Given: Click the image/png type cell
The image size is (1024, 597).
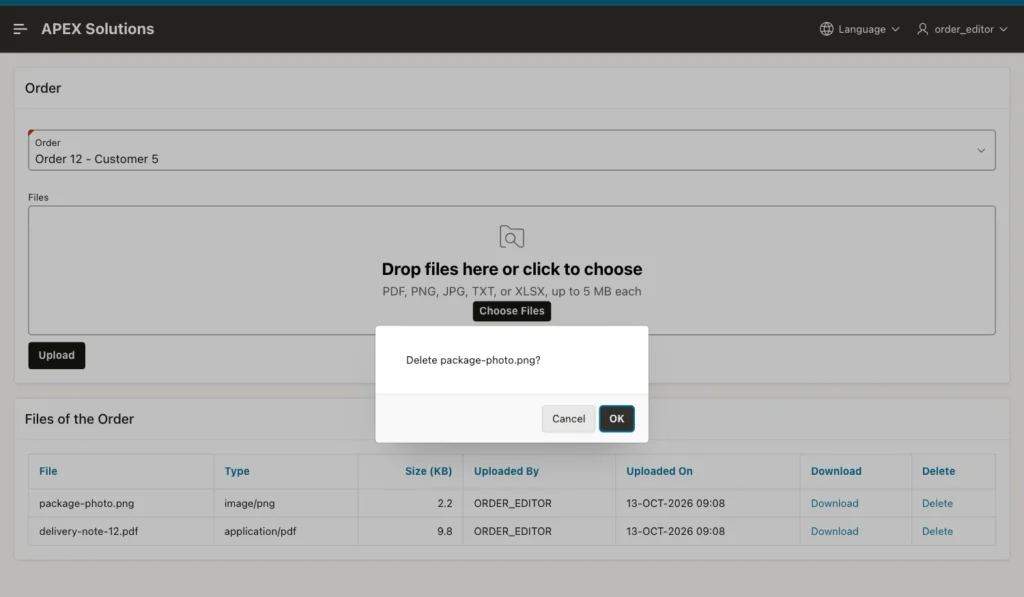Looking at the screenshot, I should pyautogui.click(x=249, y=503).
